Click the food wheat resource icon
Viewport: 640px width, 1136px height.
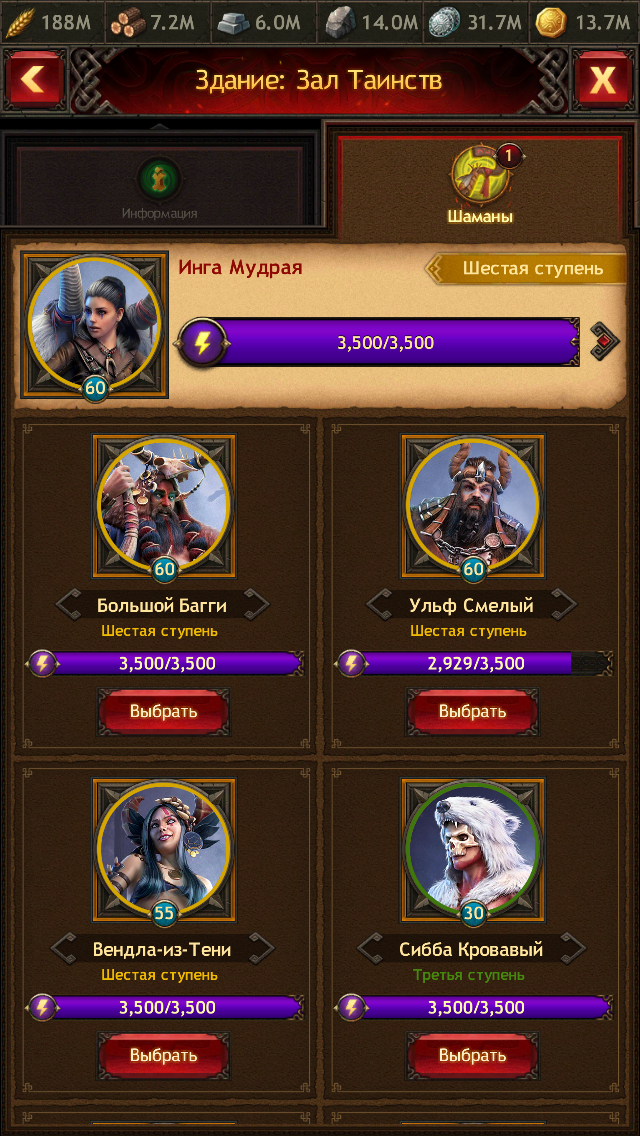[x=20, y=22]
